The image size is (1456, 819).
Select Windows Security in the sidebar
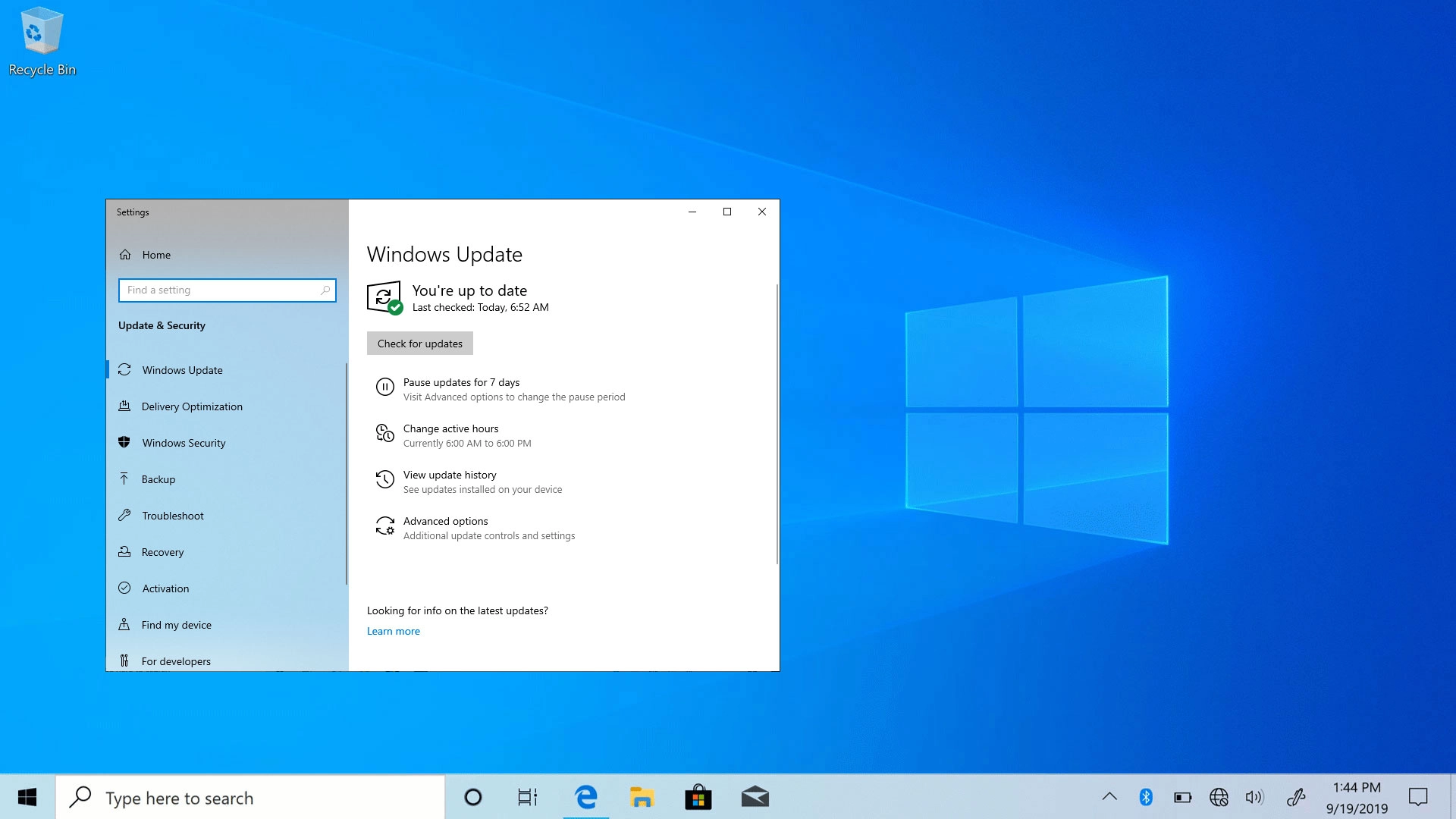(184, 443)
